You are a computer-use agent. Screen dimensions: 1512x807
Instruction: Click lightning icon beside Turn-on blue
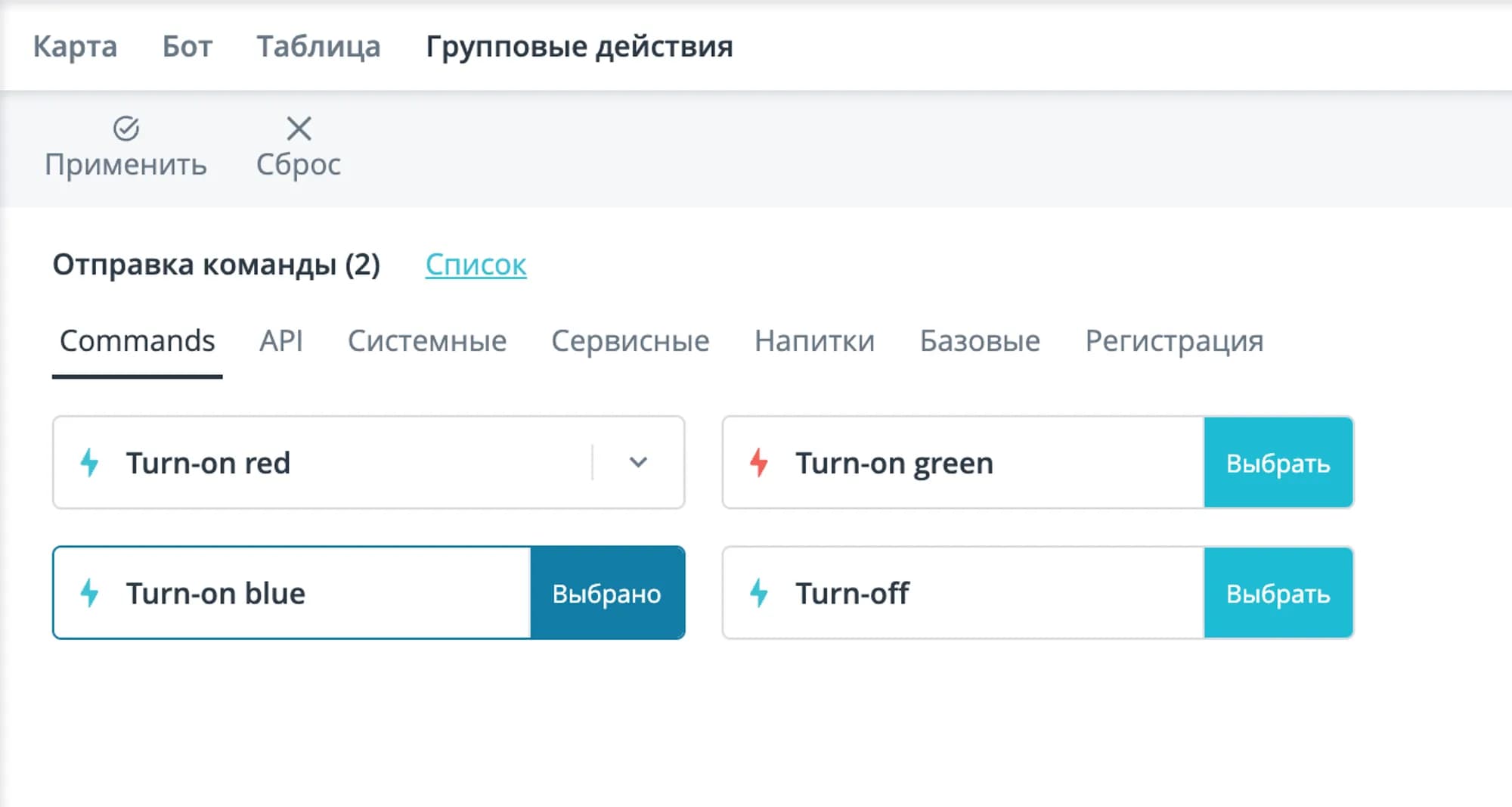tap(90, 593)
